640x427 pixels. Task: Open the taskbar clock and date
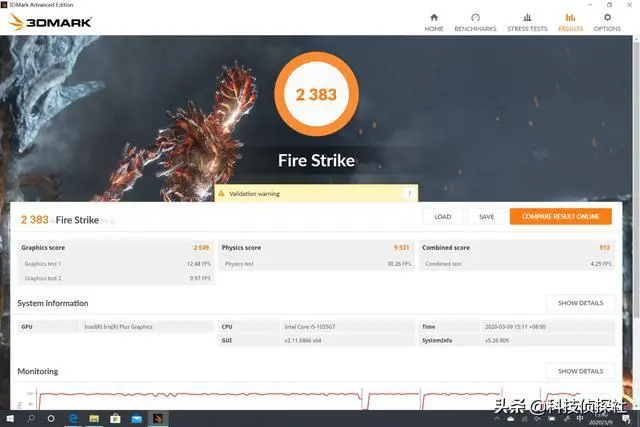600,419
